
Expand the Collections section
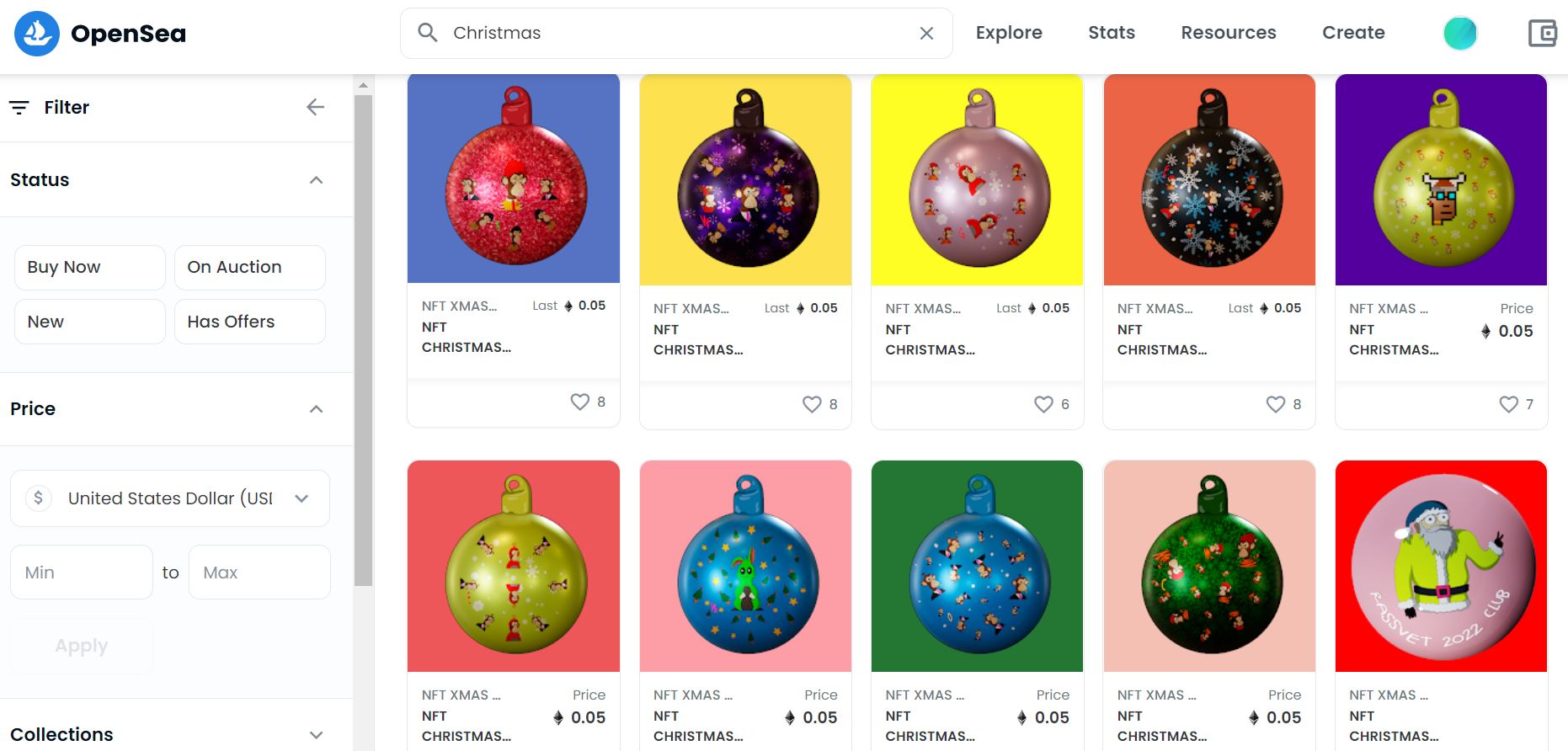pyautogui.click(x=317, y=734)
